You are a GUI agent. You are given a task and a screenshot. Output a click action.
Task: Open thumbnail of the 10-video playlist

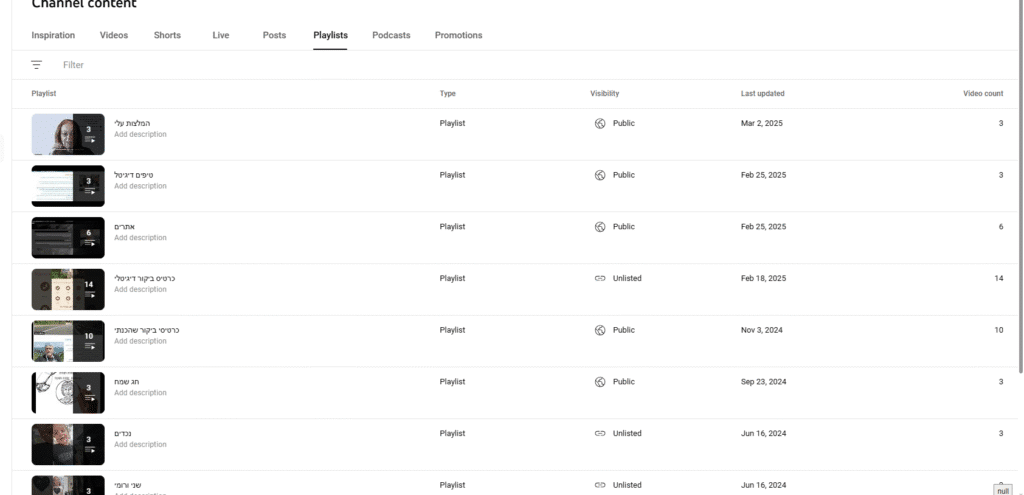[68, 341]
